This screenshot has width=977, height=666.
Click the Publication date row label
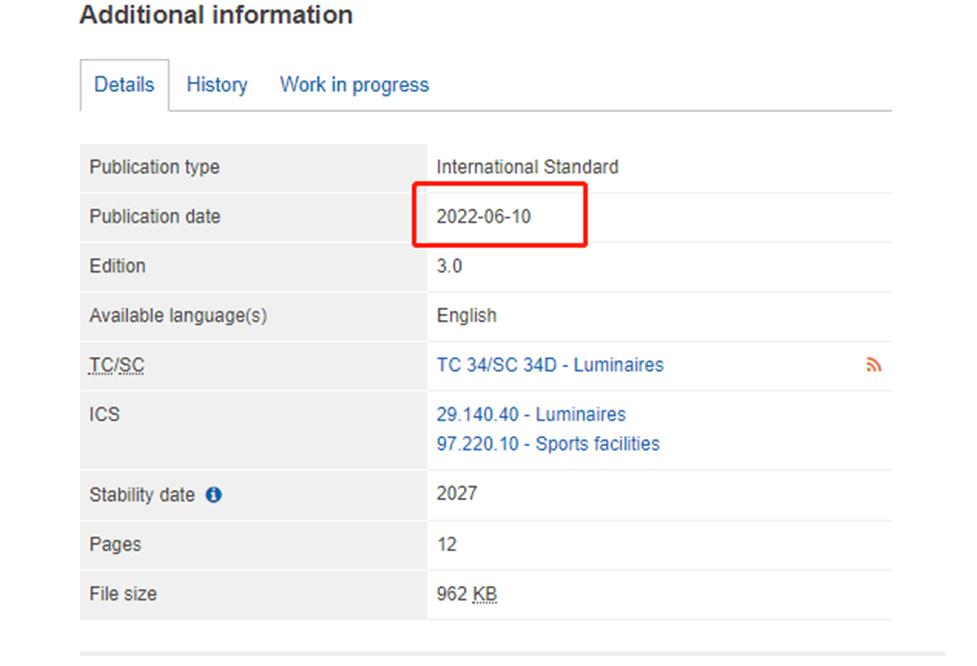(x=155, y=216)
